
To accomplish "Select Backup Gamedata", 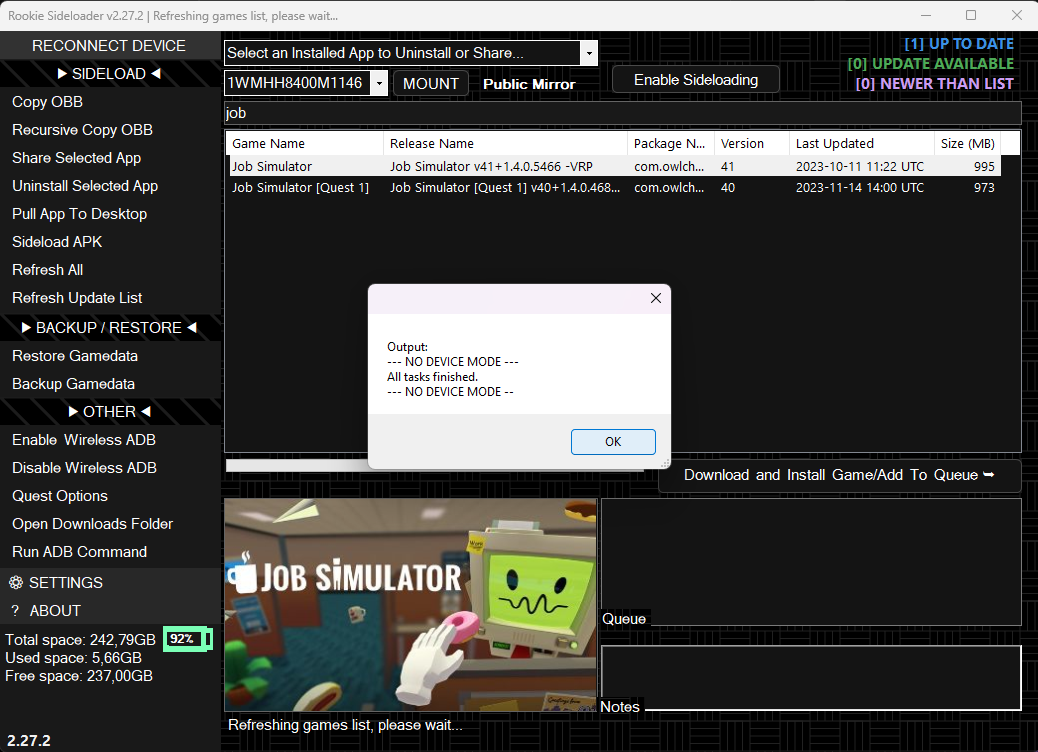I will coord(73,384).
